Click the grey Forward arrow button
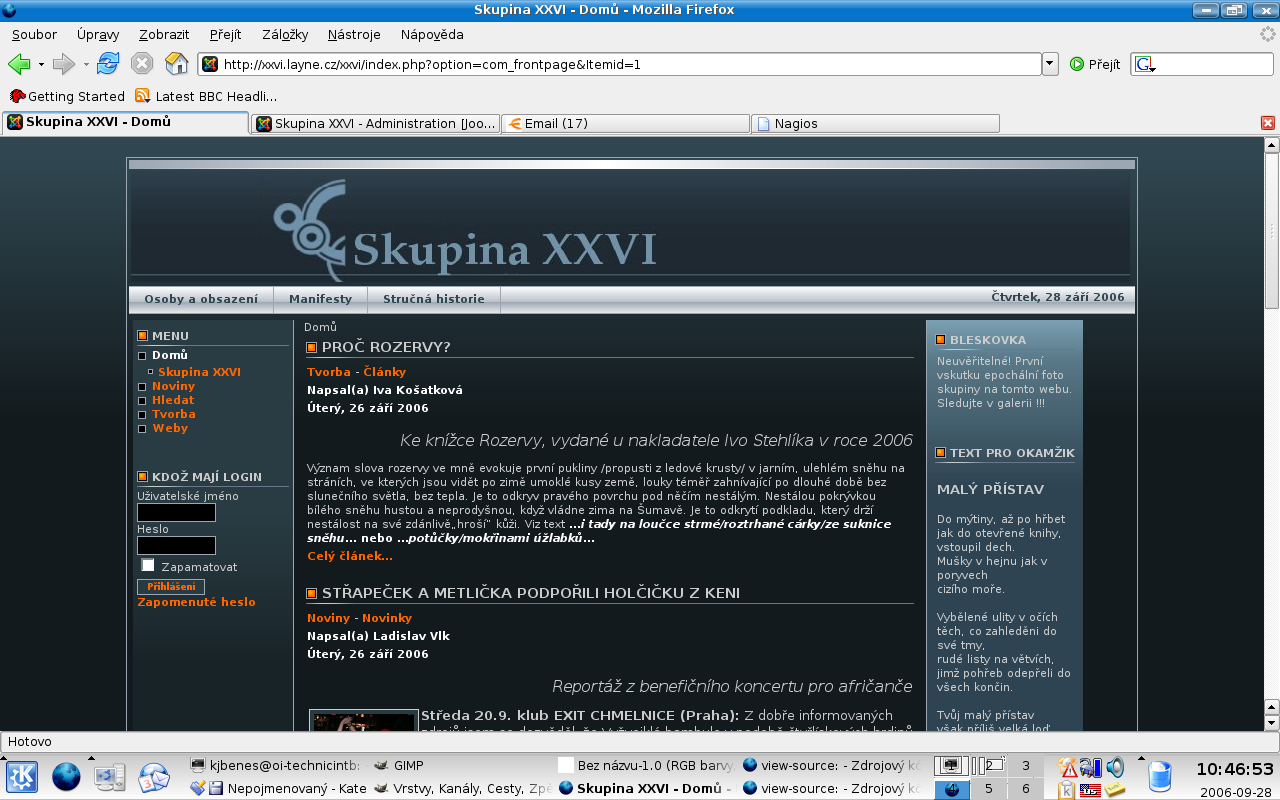The image size is (1280, 800). (x=64, y=64)
